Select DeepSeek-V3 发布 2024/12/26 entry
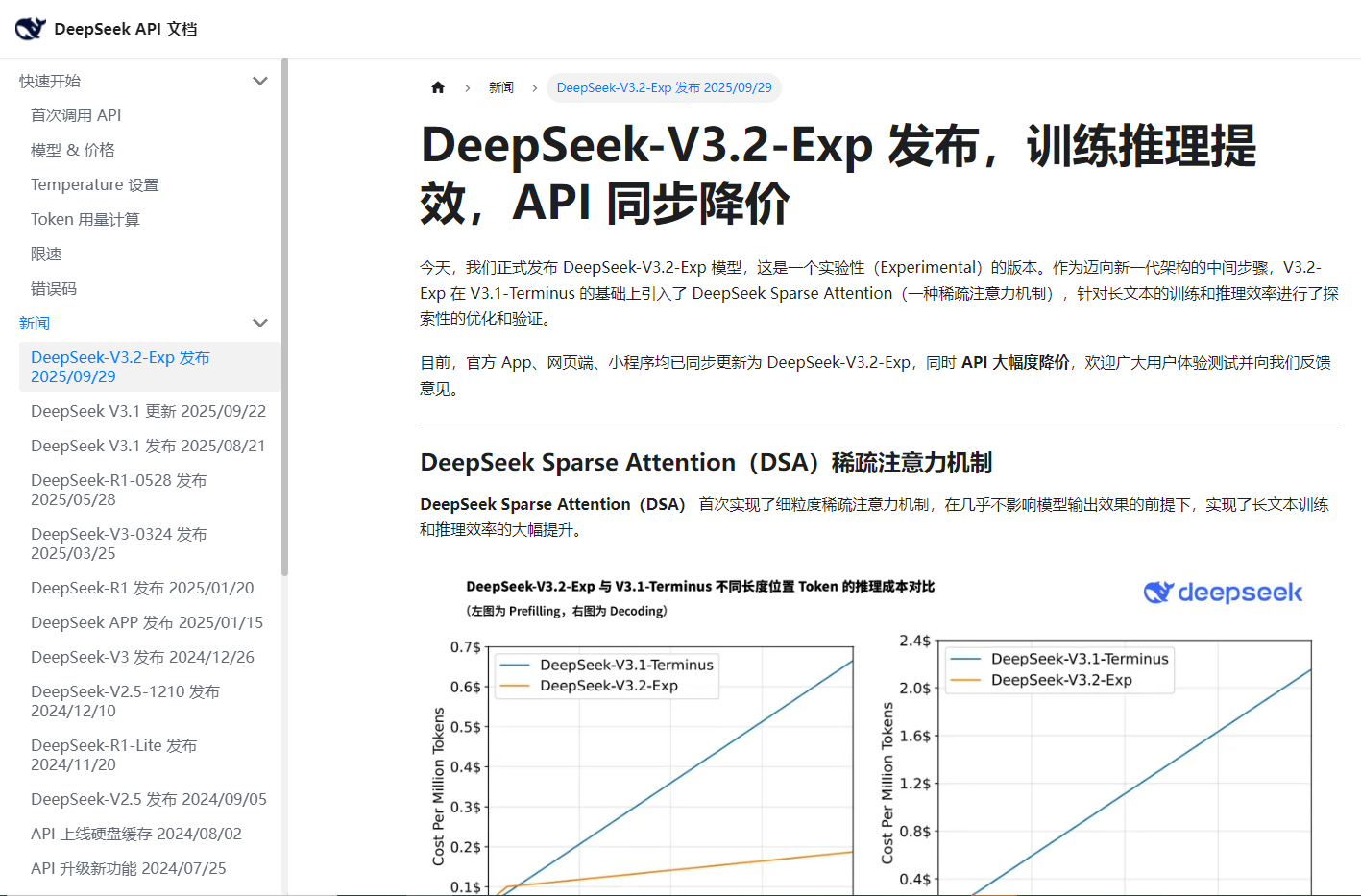 click(142, 657)
